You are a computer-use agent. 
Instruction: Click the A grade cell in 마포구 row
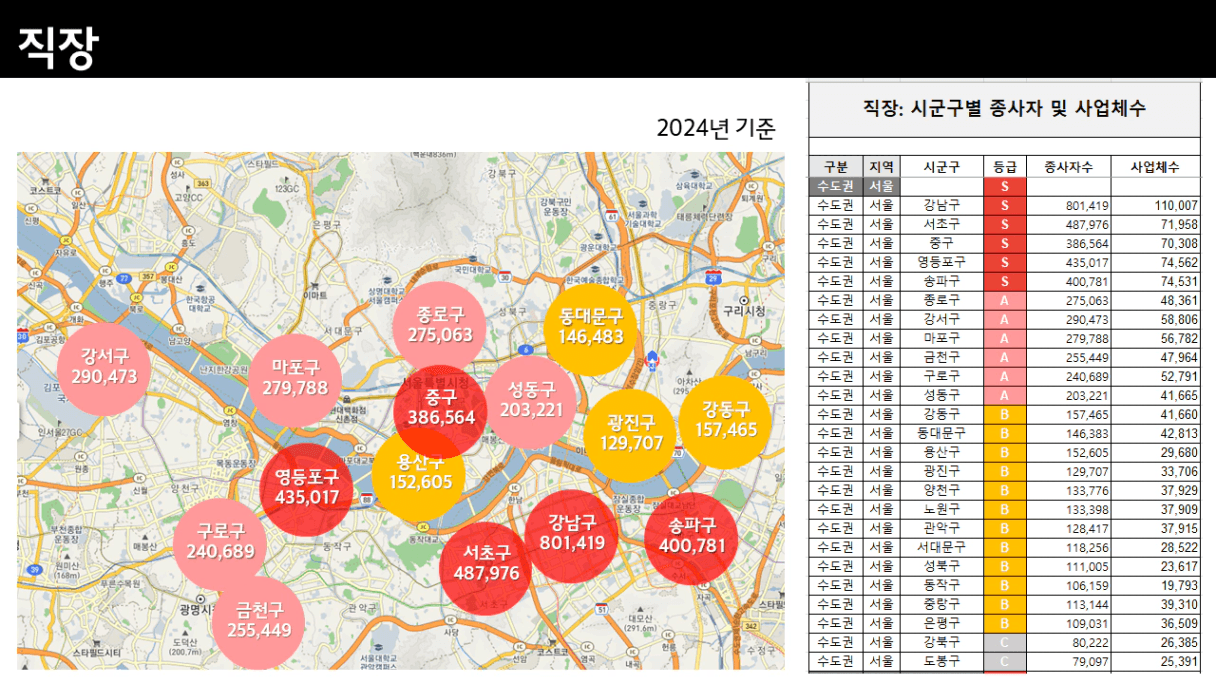tap(1005, 338)
